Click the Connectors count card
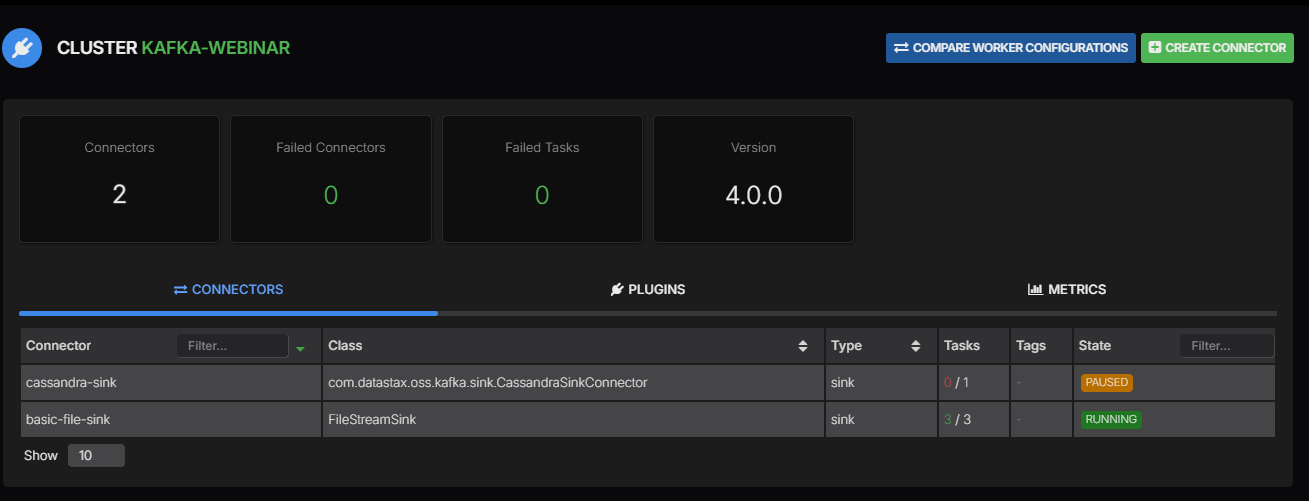 click(120, 179)
